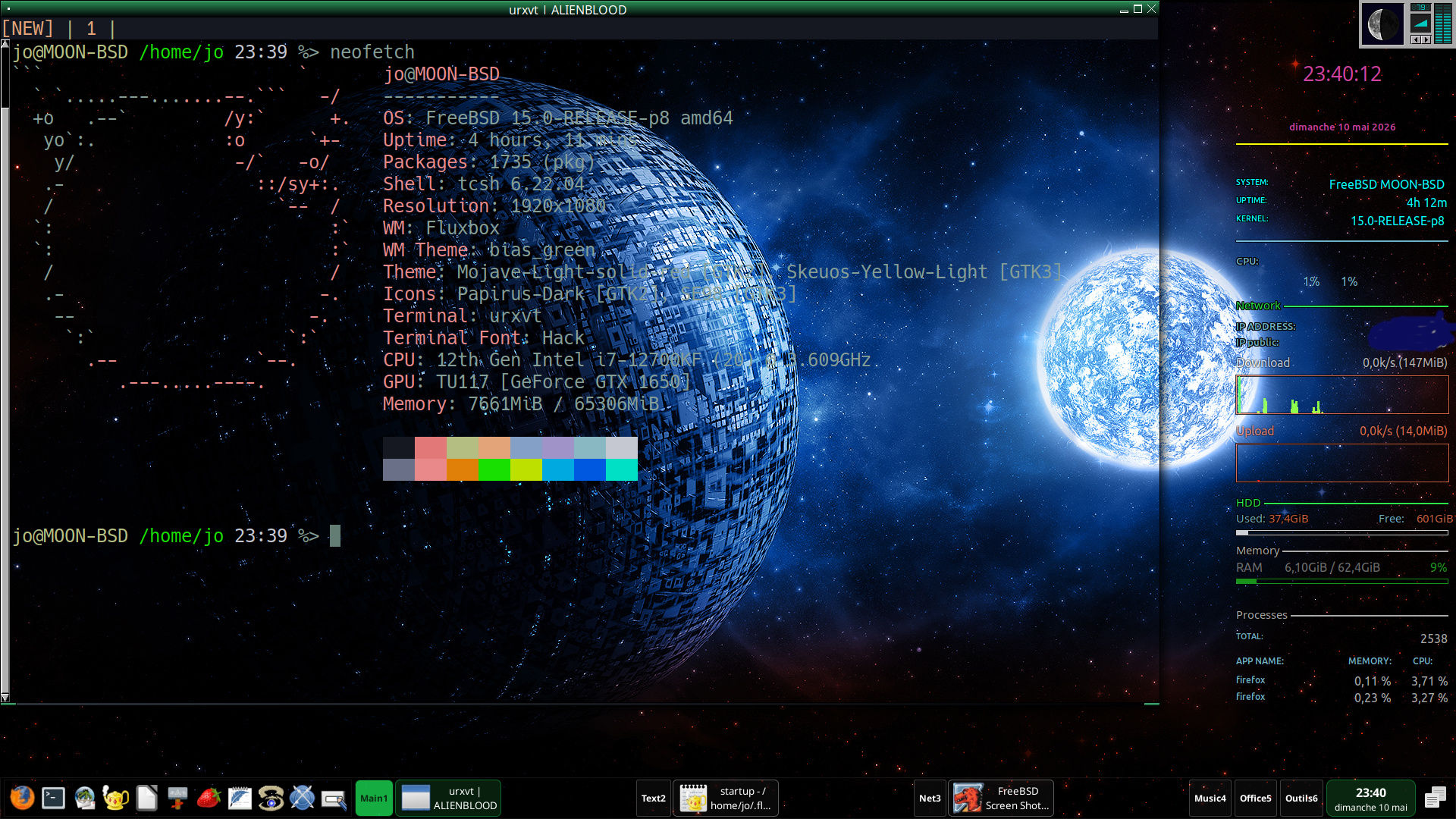Click the "Terminal Font: Hack" line
This screenshot has height=819, width=1456.
[484, 338]
